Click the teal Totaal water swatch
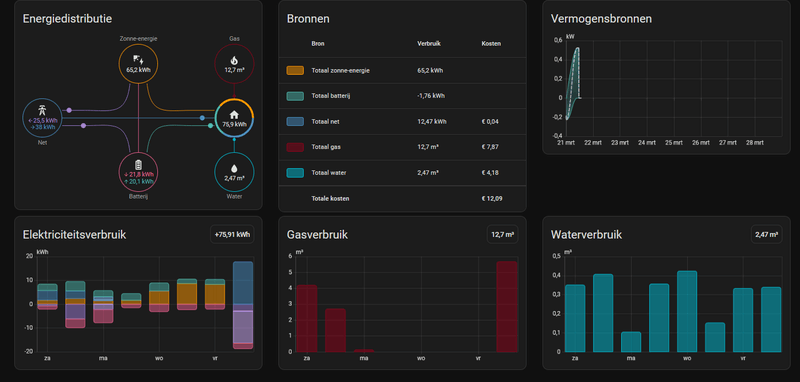 pyautogui.click(x=295, y=173)
